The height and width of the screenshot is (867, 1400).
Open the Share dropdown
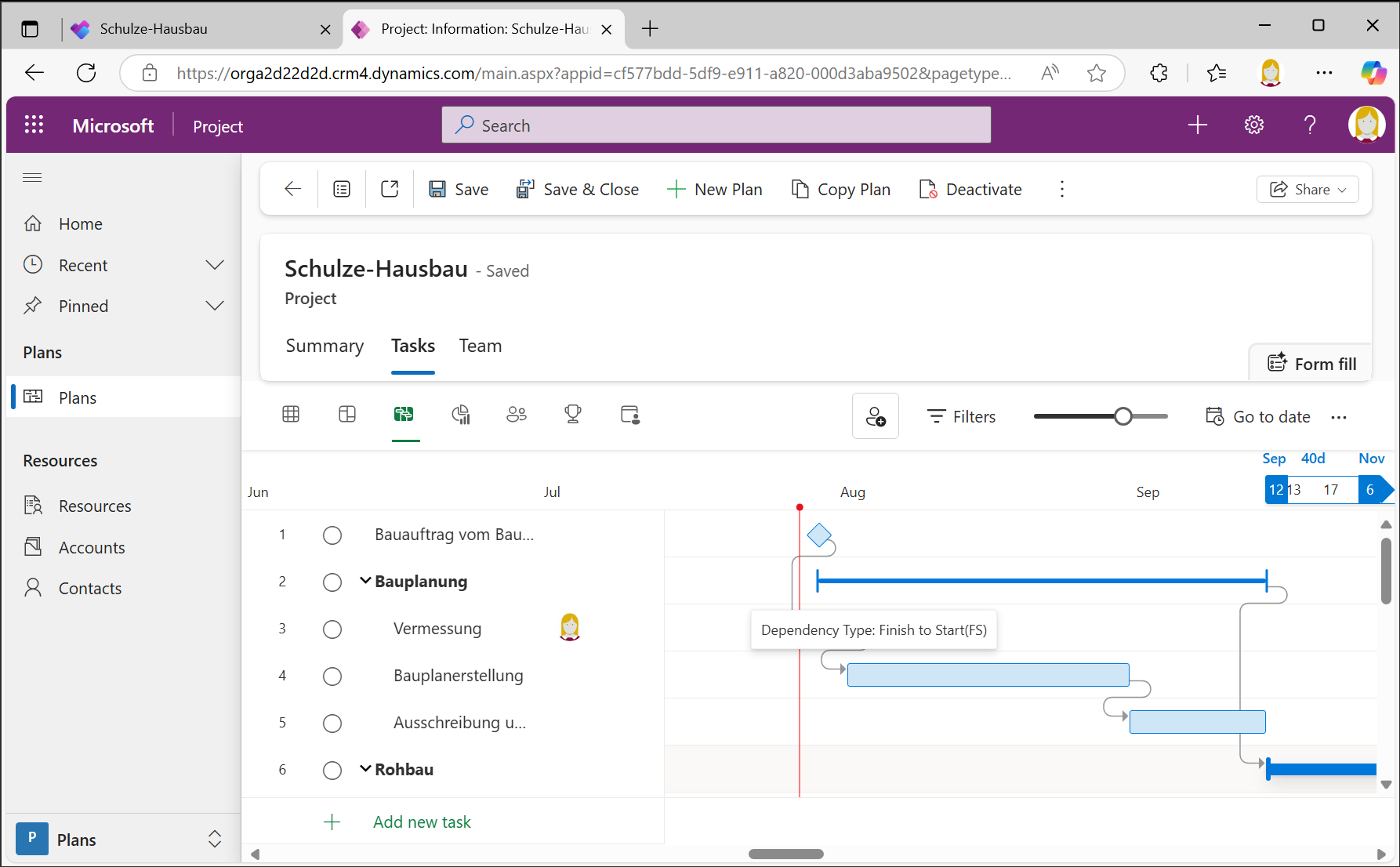1308,189
